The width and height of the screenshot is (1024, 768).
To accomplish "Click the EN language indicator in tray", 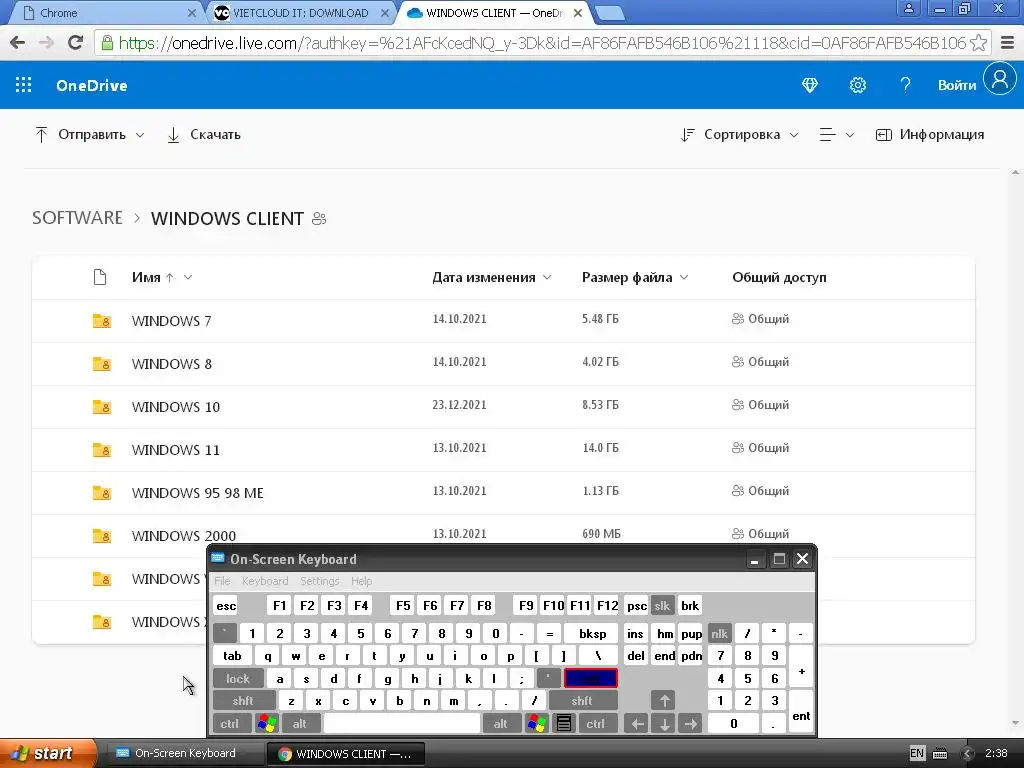I will pos(917,753).
